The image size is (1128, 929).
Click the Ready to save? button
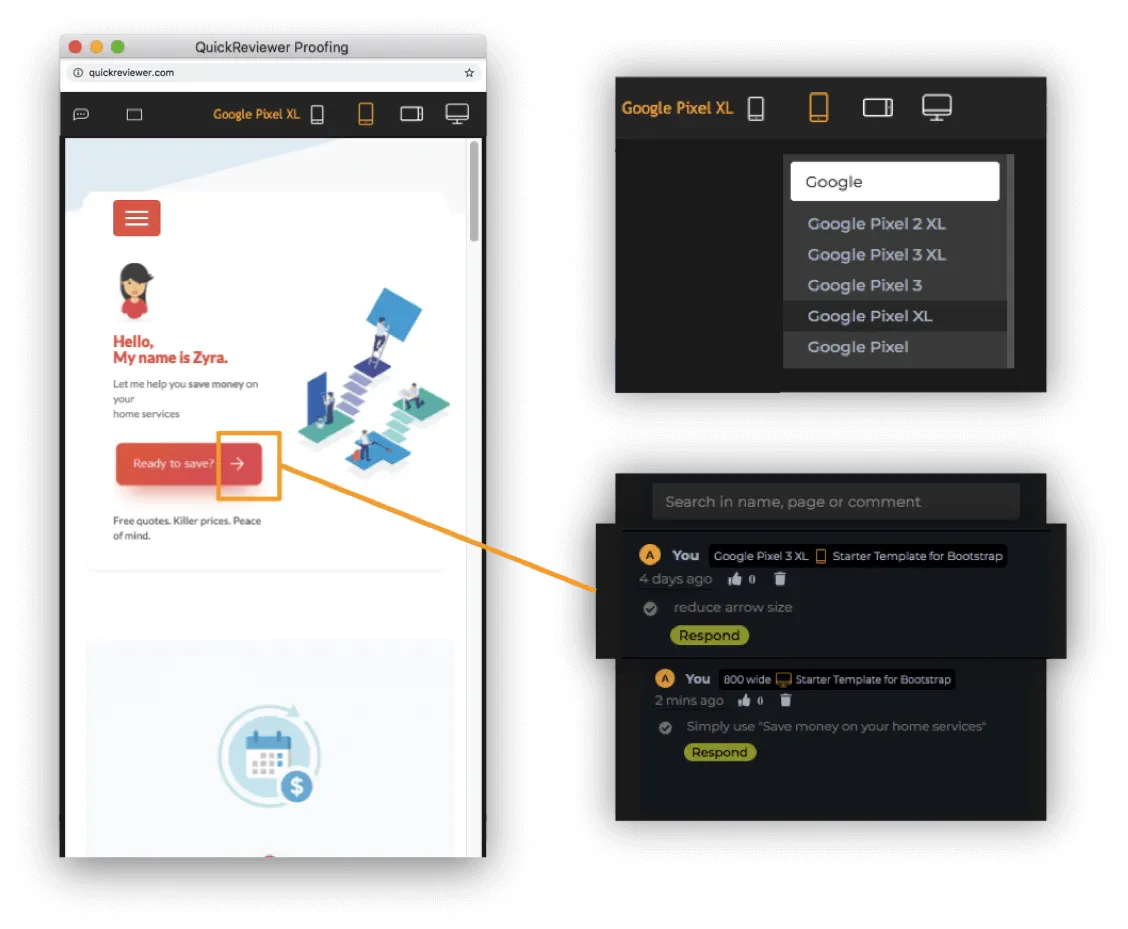pyautogui.click(x=188, y=464)
